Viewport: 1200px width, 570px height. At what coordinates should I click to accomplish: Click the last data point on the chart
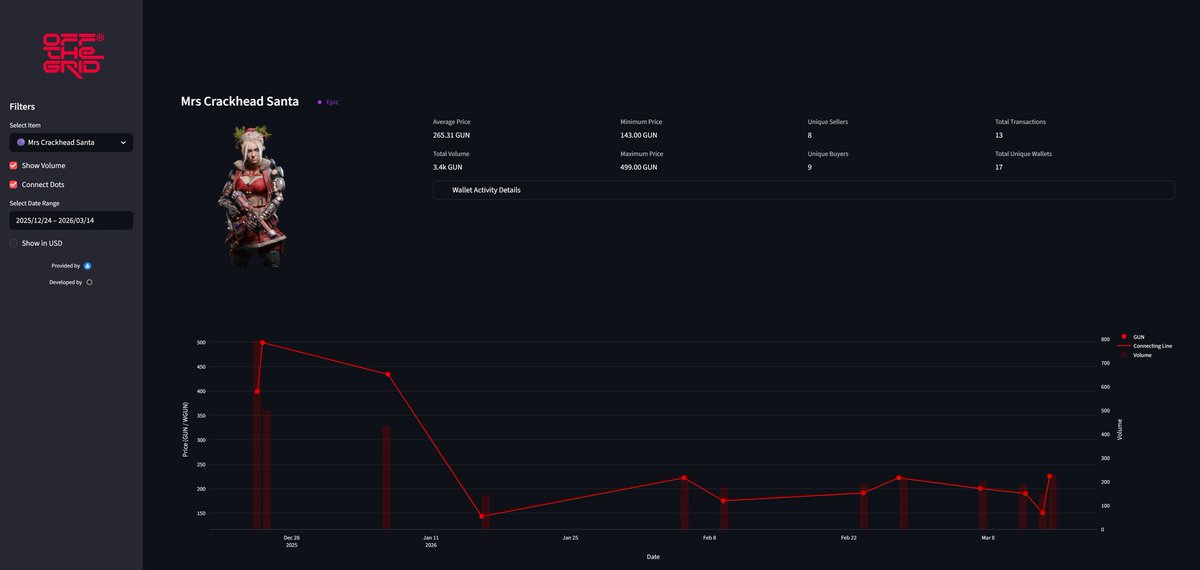[1049, 477]
